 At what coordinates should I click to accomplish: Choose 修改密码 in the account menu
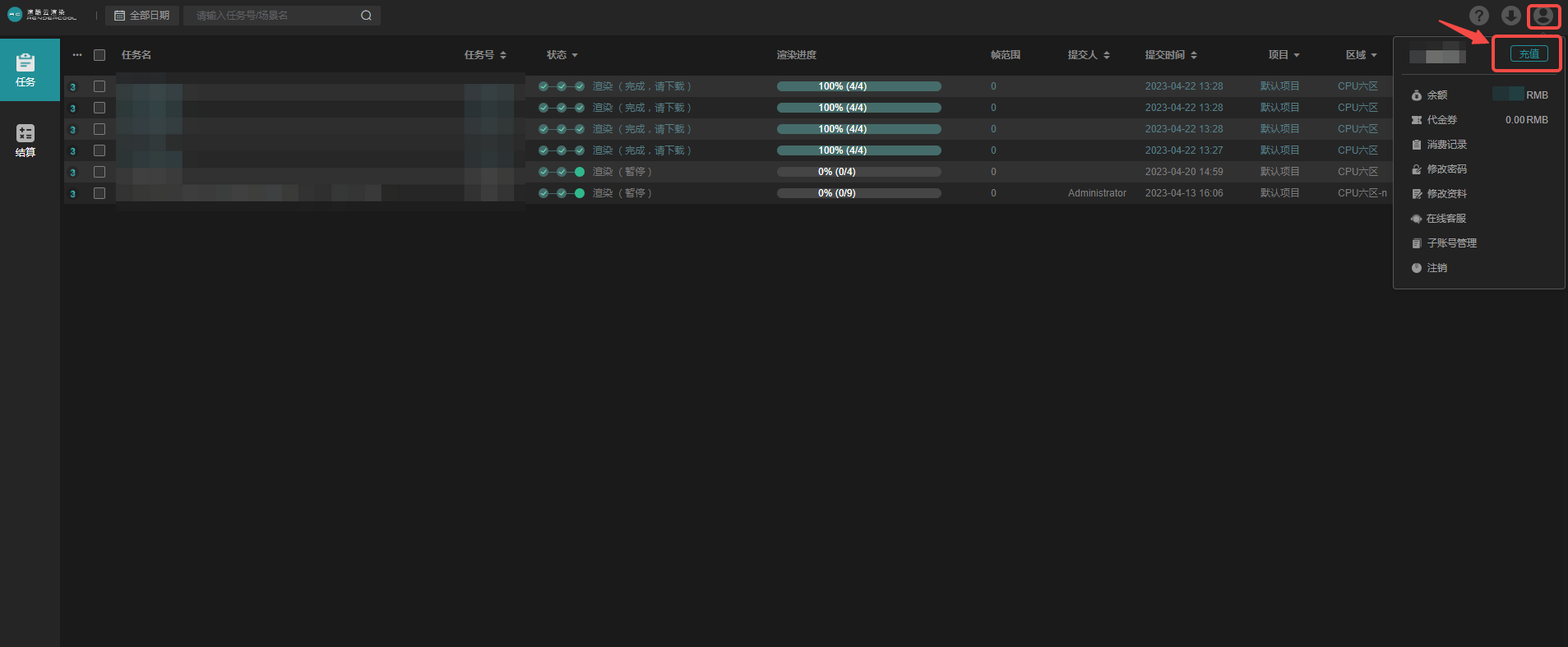pos(1446,169)
